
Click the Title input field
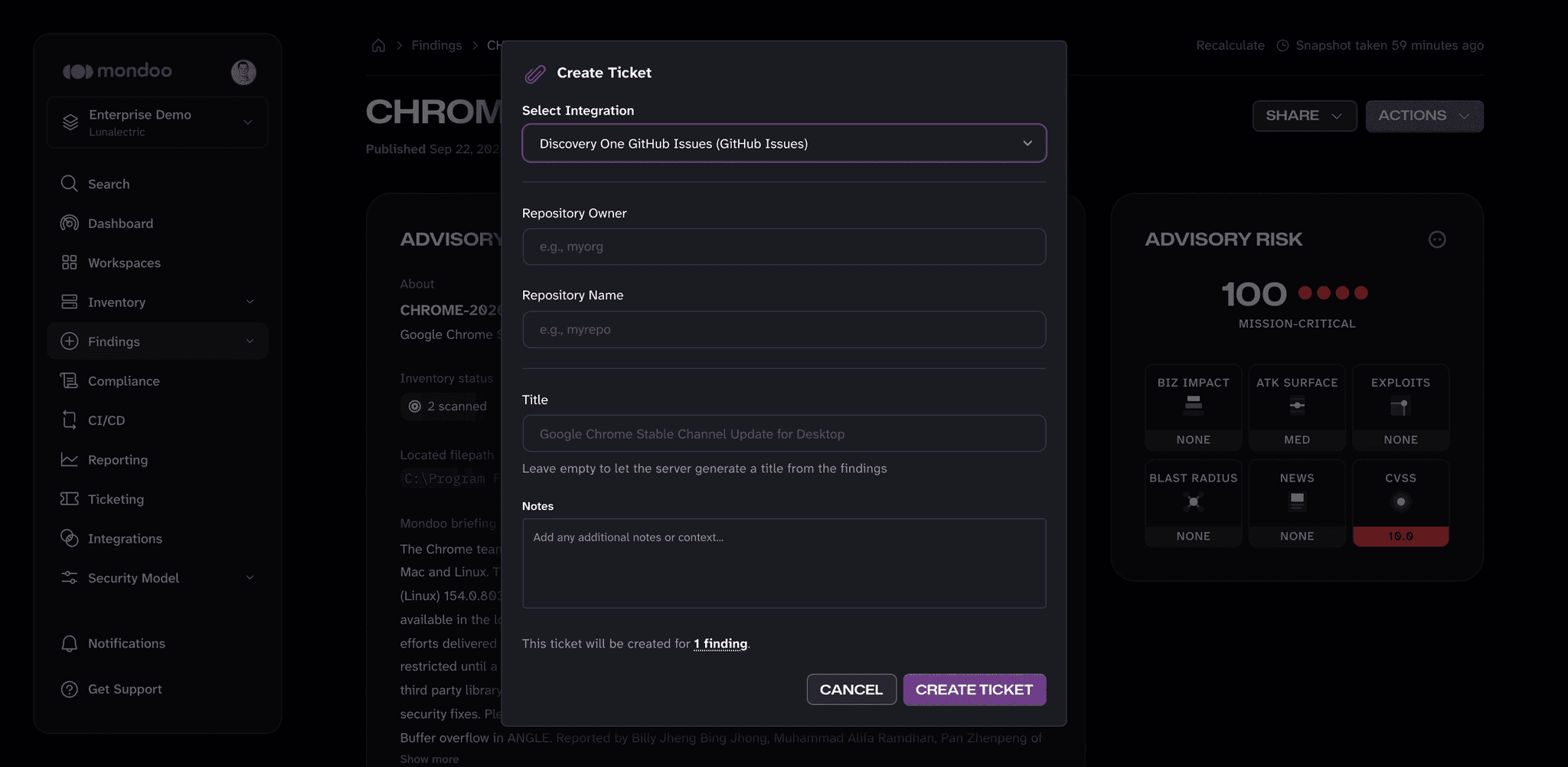[x=784, y=433]
